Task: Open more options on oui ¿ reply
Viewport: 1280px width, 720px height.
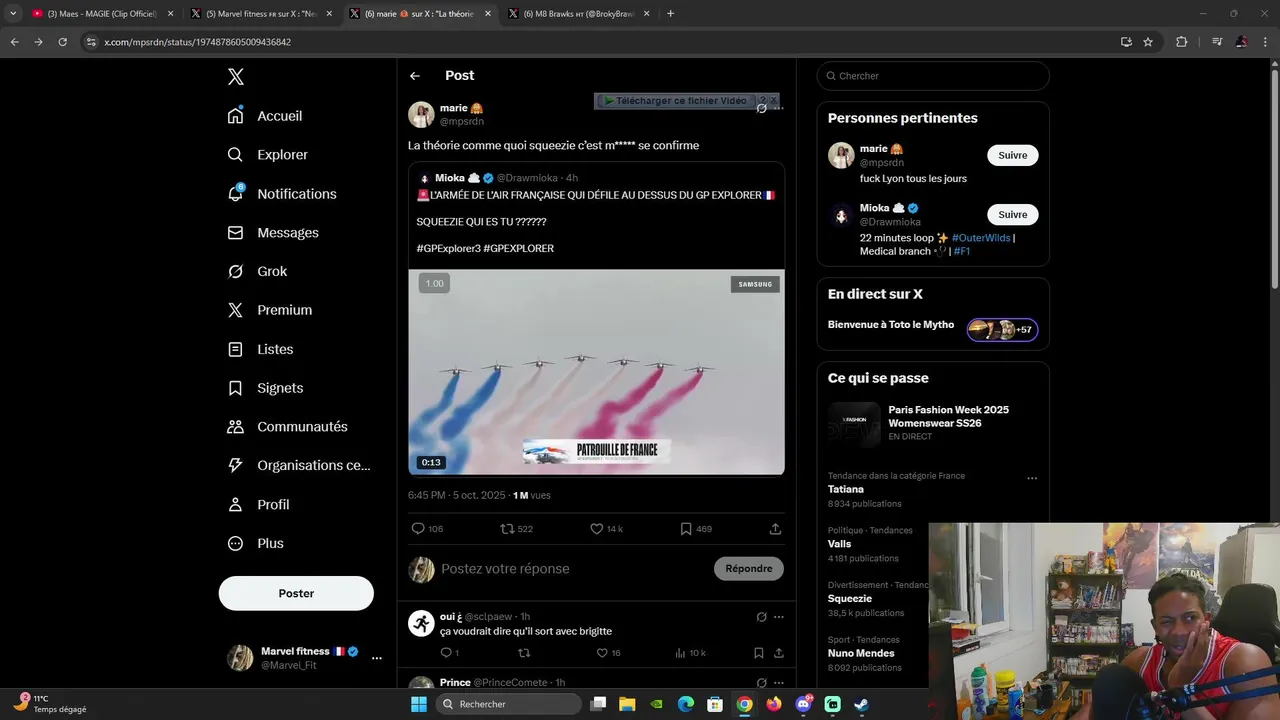Action: click(779, 617)
